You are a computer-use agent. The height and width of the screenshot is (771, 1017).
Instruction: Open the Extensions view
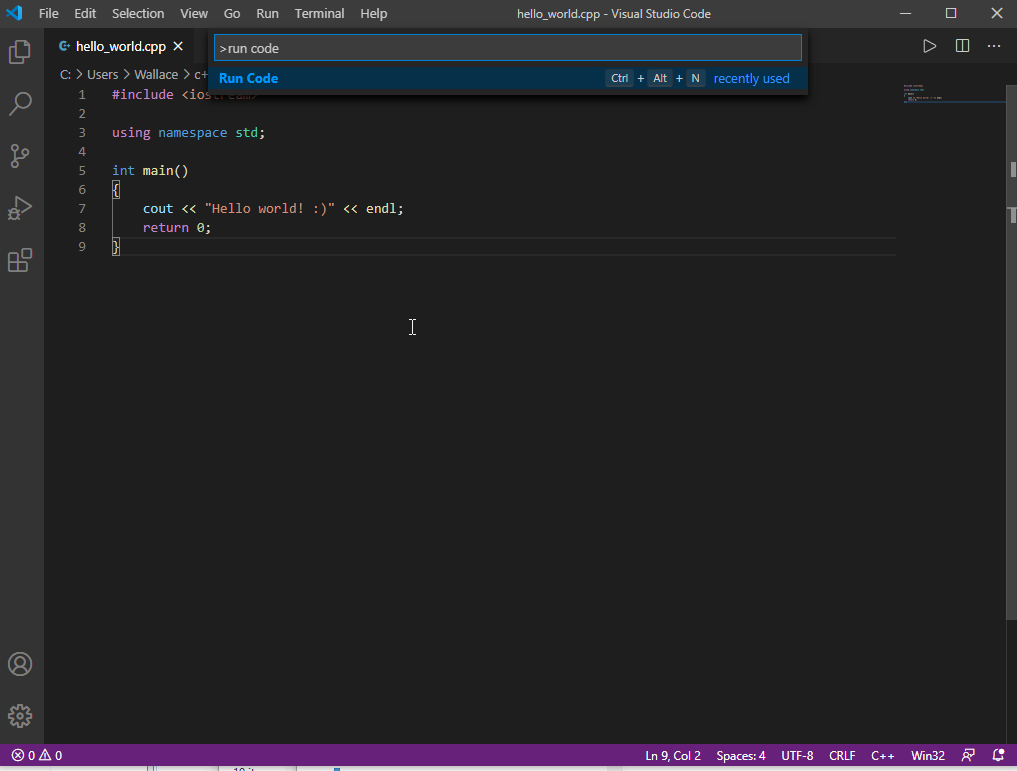point(20,260)
